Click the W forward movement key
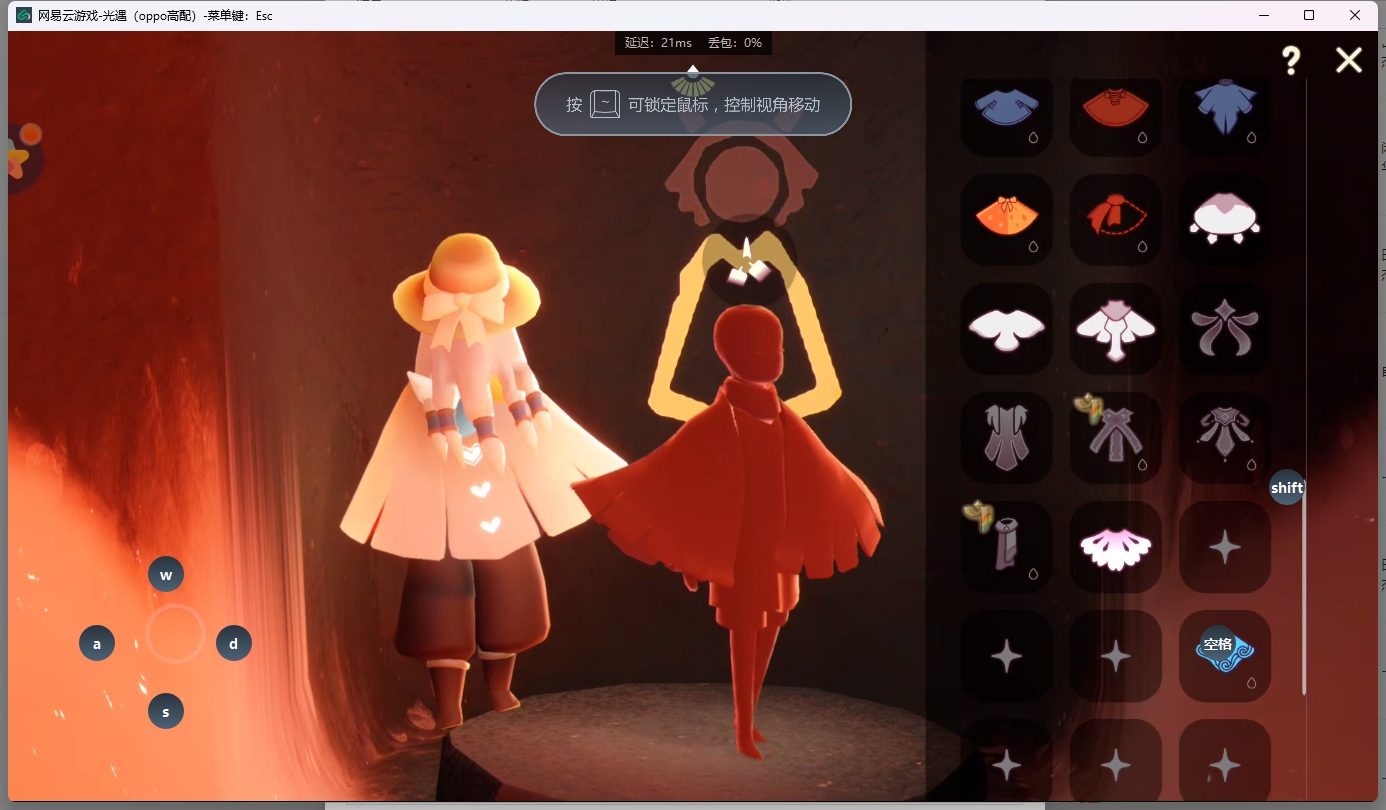This screenshot has width=1386, height=810. (x=166, y=575)
